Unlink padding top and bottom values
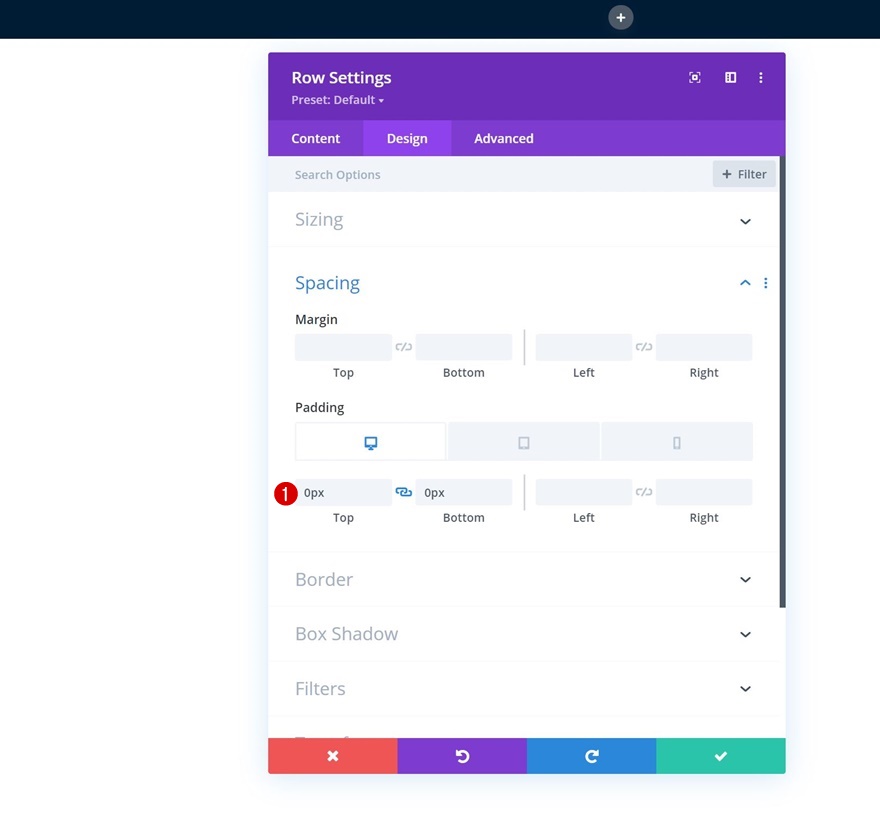Viewport: 880px width, 828px height. (x=404, y=492)
